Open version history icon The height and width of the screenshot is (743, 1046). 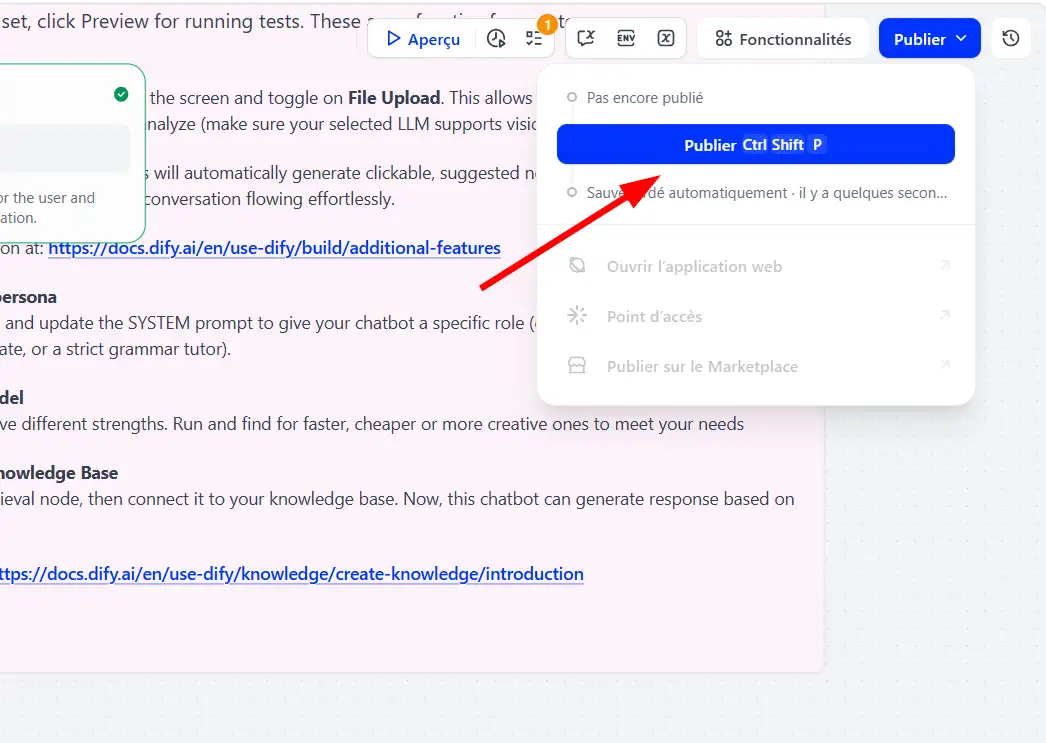click(x=1011, y=39)
